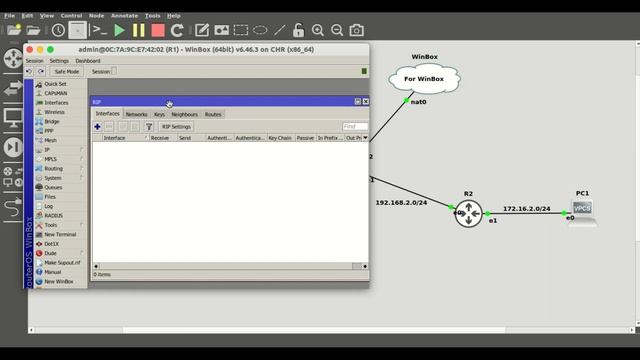Viewport: 640px width, 360px height.
Task: Open RIP Settings button
Action: click(176, 127)
